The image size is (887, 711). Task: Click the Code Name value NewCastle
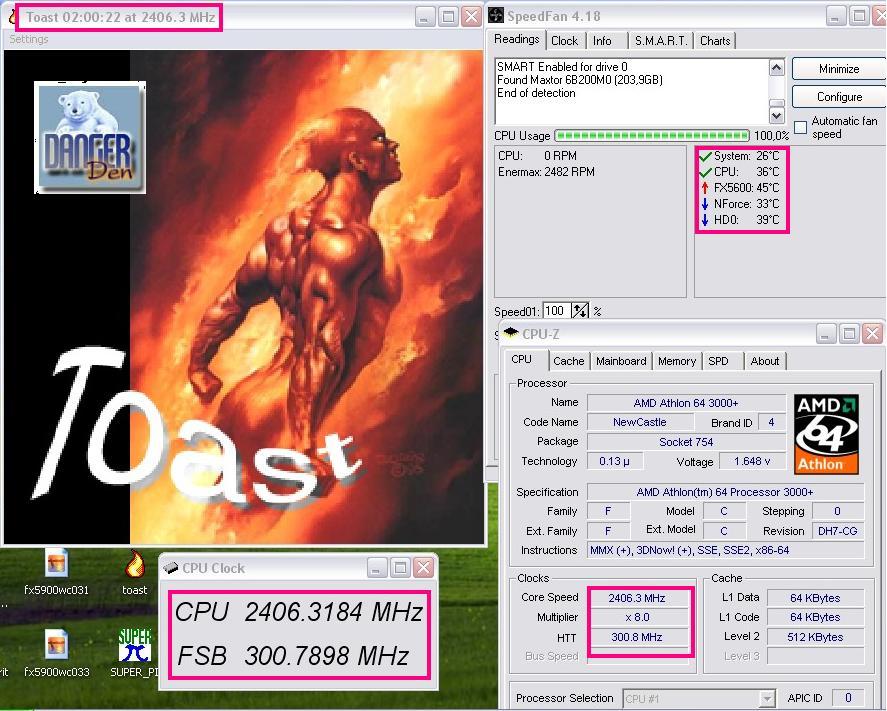[x=640, y=422]
